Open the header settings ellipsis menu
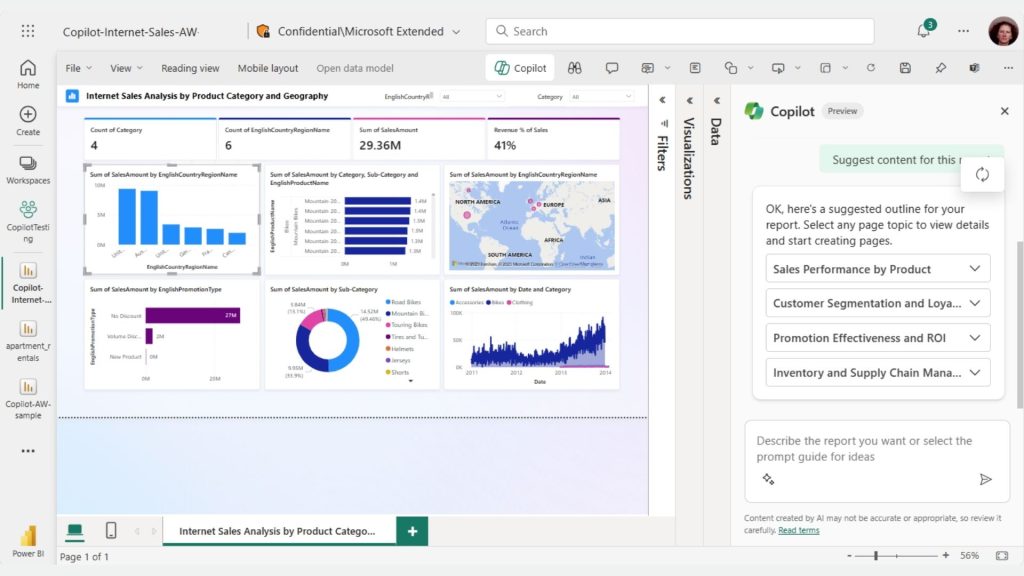Screen dimensions: 1024x576 (963, 31)
